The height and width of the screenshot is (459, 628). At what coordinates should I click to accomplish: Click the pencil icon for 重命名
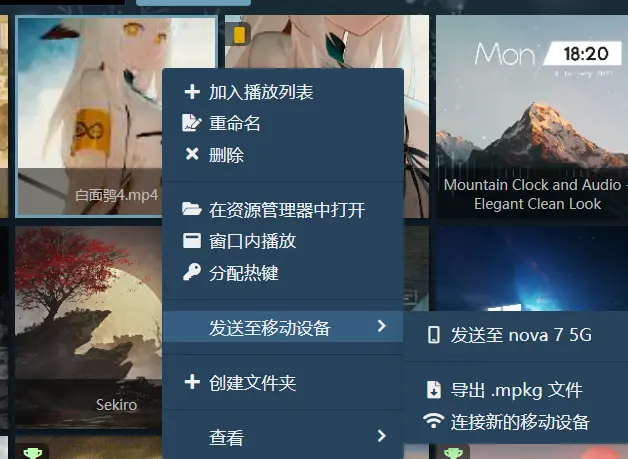click(191, 123)
